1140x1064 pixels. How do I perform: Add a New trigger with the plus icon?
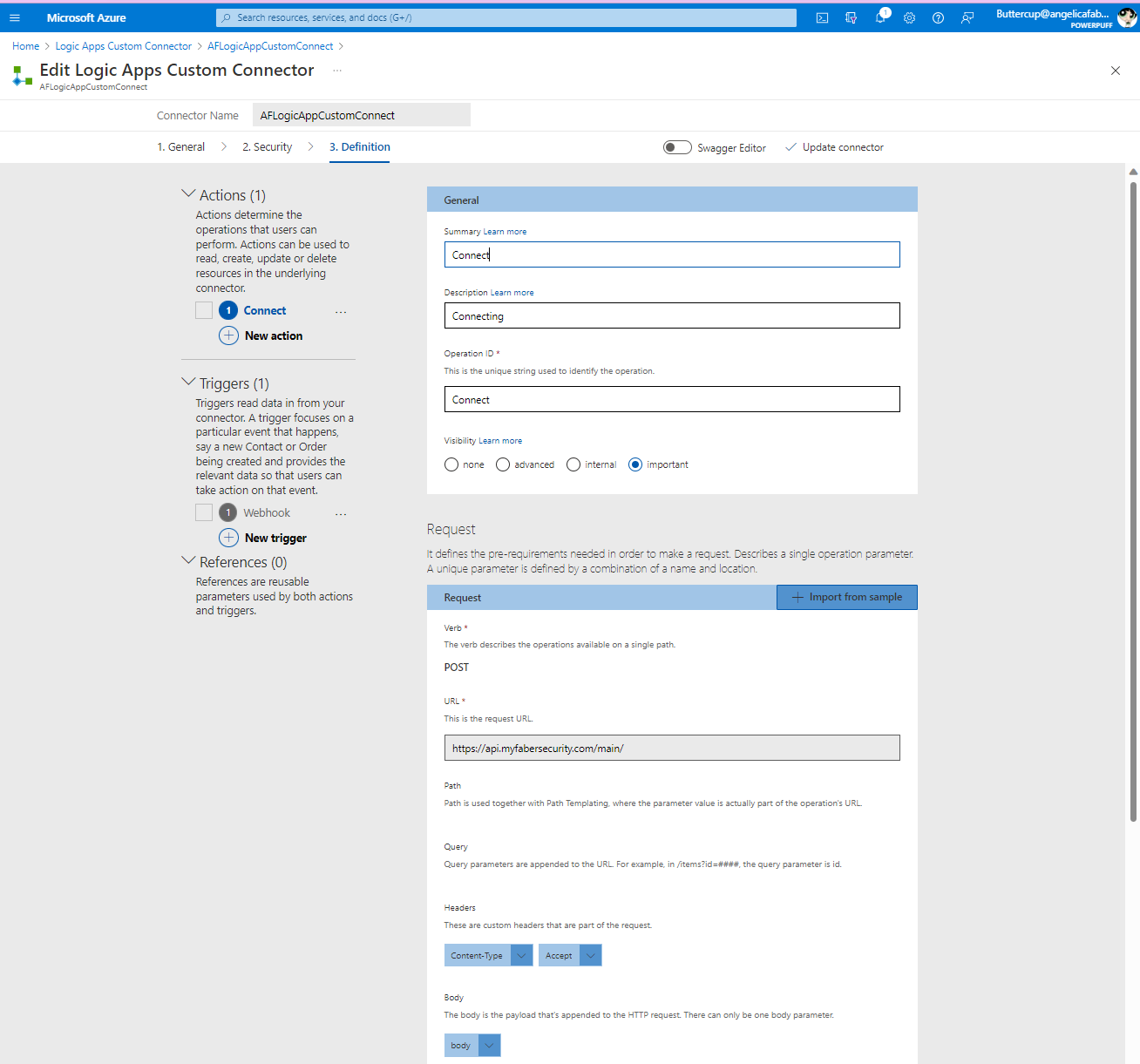pos(228,538)
